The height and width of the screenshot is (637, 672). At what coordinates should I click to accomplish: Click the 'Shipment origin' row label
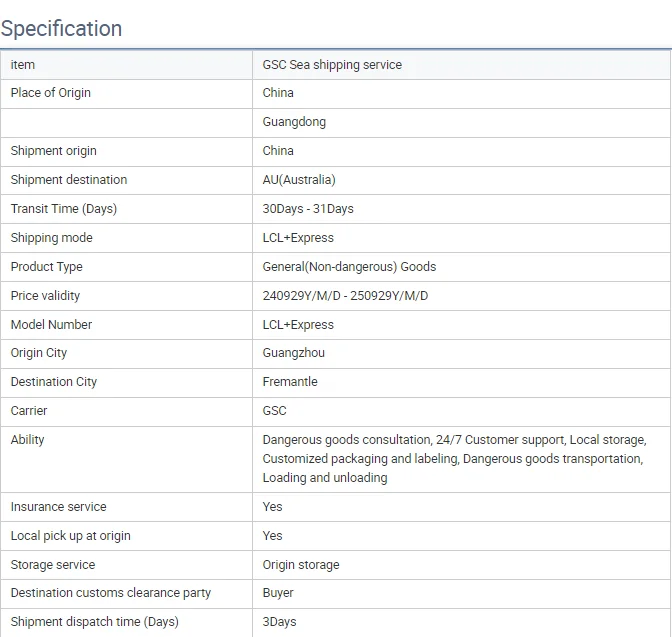point(54,151)
